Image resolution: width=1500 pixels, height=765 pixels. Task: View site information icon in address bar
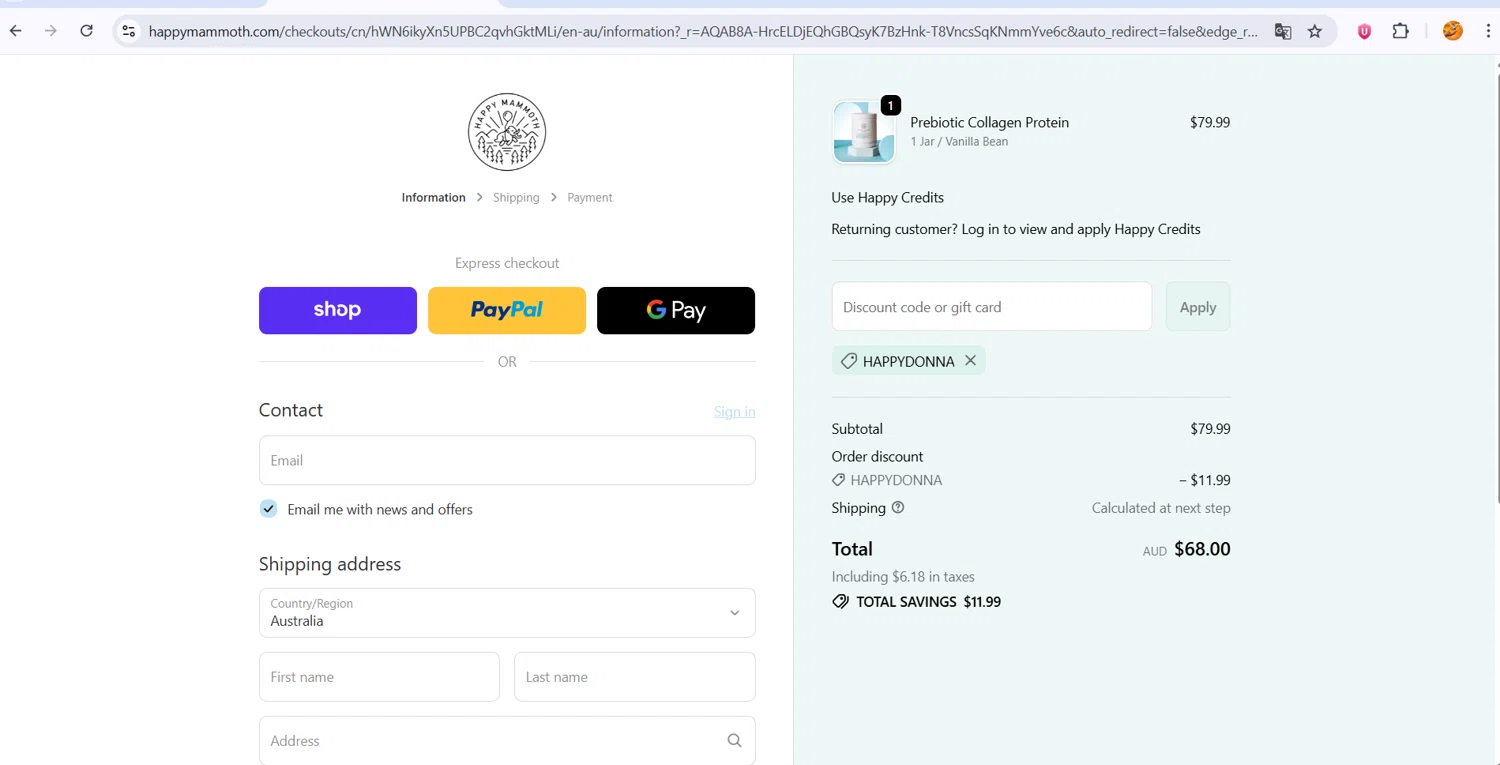(128, 31)
